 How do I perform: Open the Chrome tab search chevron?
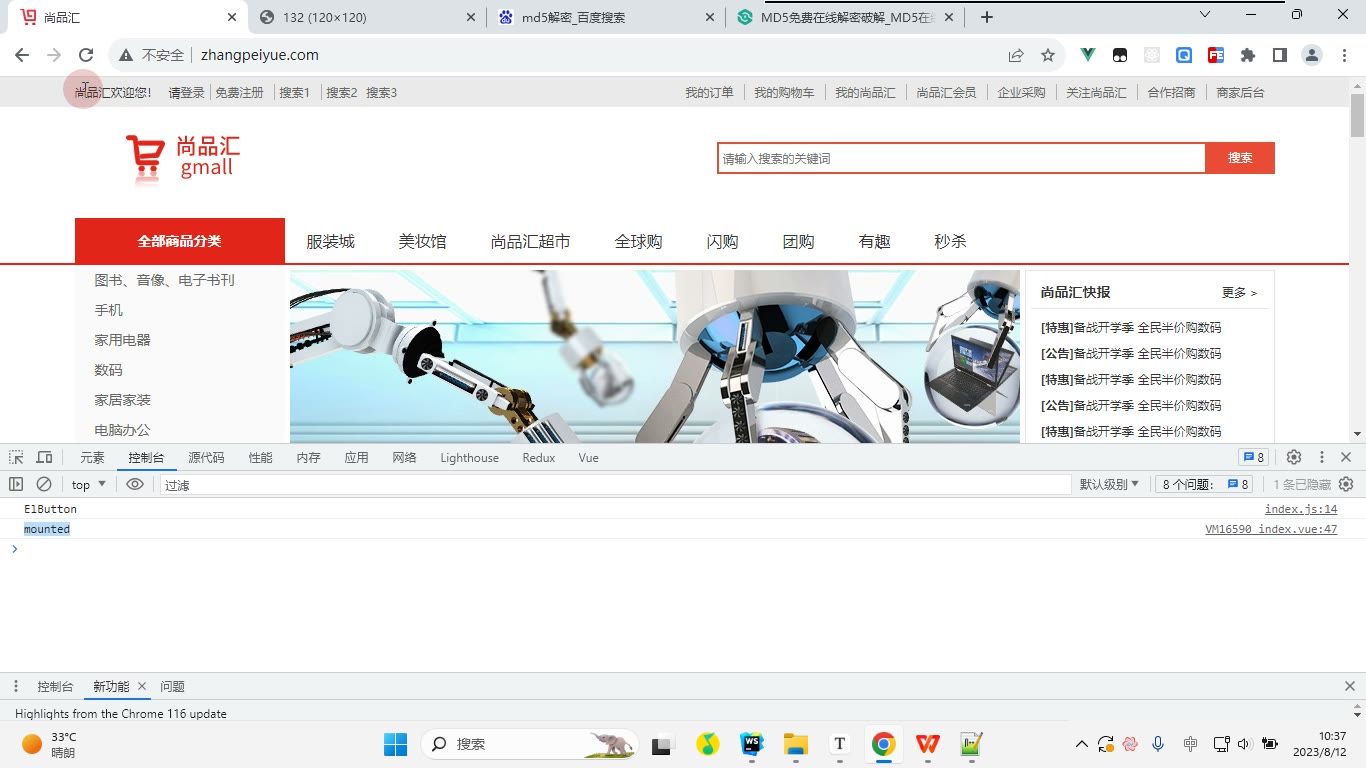tap(1205, 15)
